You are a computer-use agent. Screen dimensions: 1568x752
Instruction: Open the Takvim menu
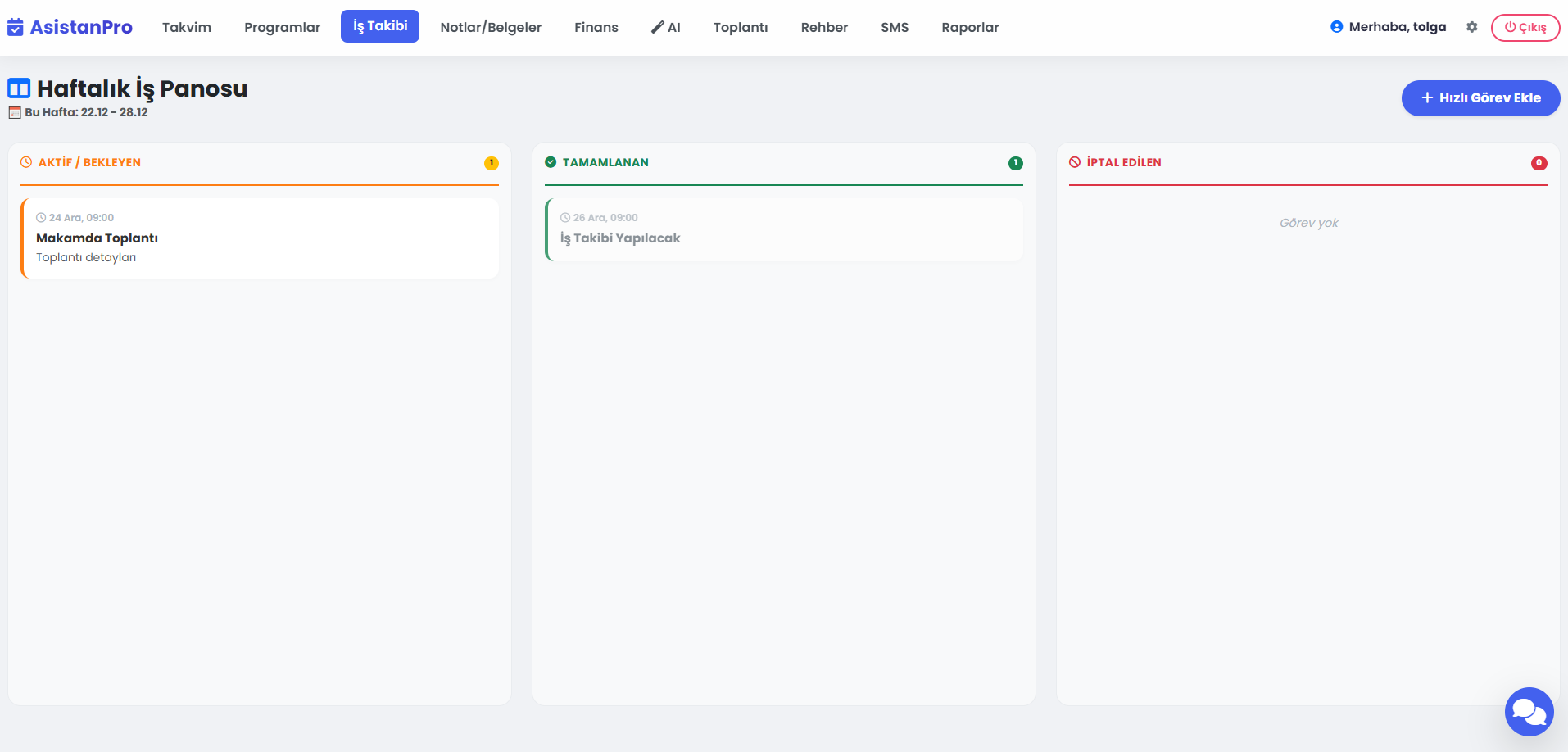[x=187, y=27]
